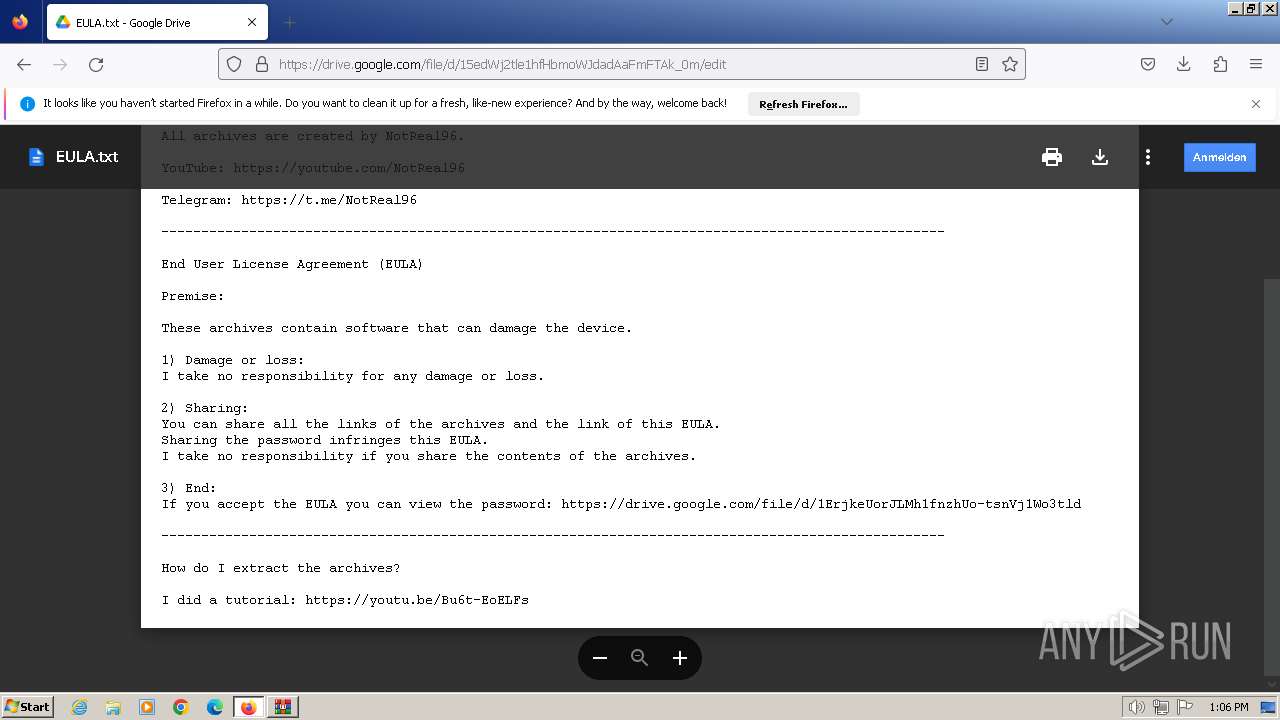Viewport: 1280px width, 720px height.
Task: Open the Pocket save icon
Action: 1148,64
